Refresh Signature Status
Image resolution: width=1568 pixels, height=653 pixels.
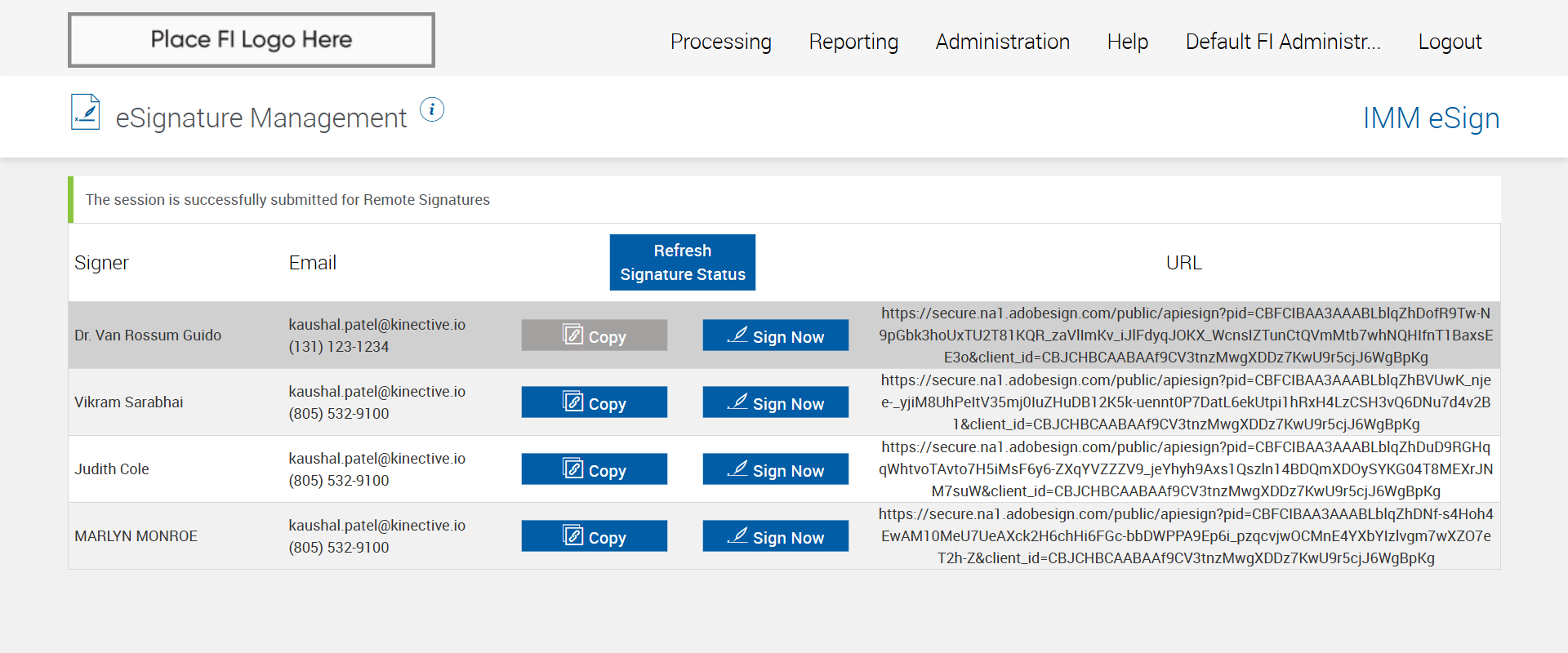[682, 262]
